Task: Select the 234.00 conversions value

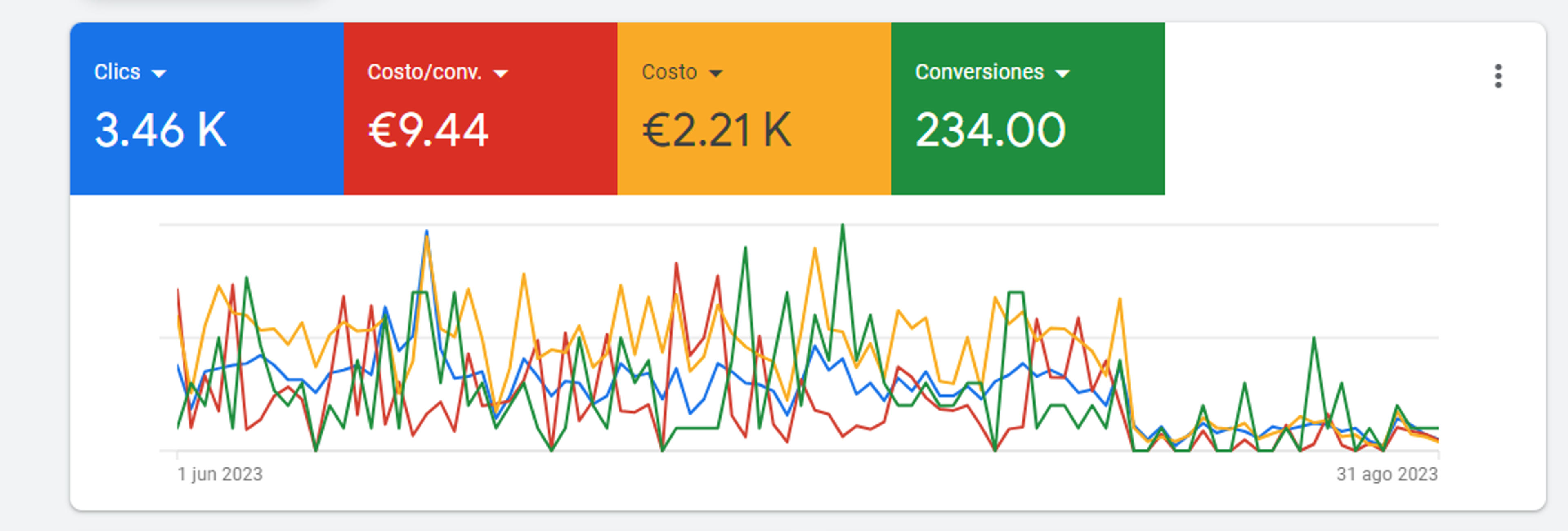Action: pos(990,130)
